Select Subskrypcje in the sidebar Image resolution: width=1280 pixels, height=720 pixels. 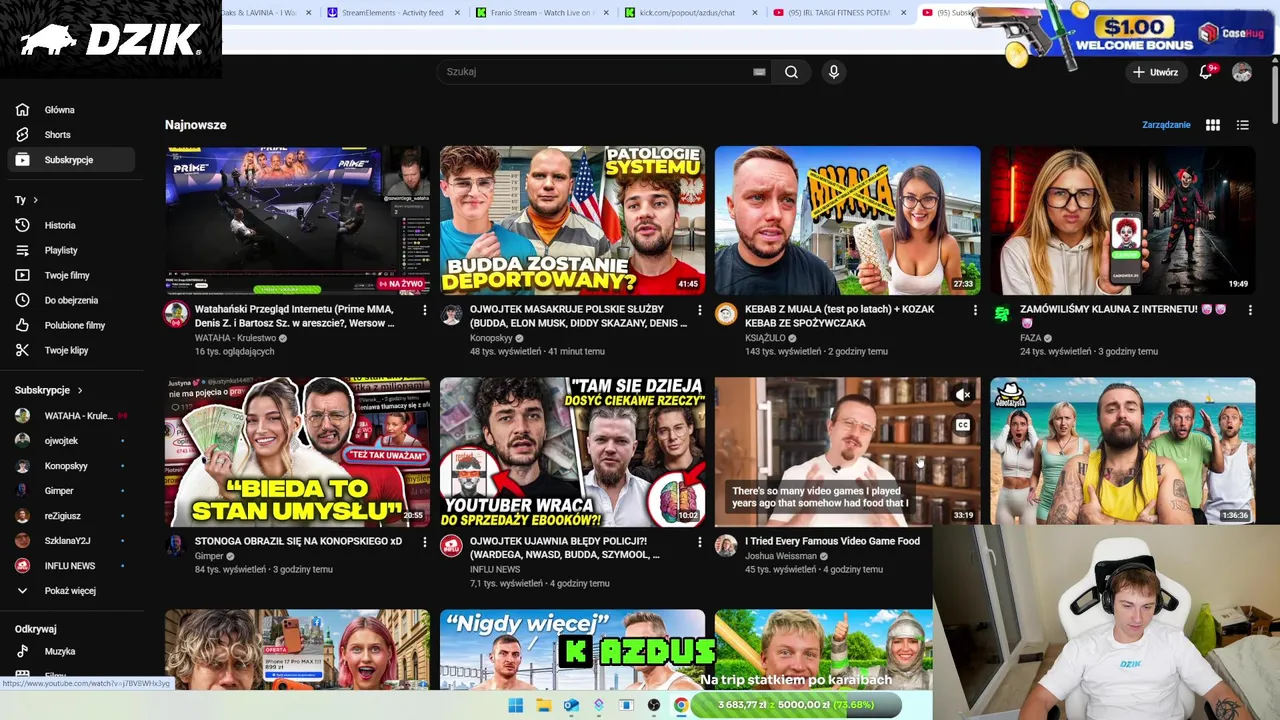(x=70, y=160)
